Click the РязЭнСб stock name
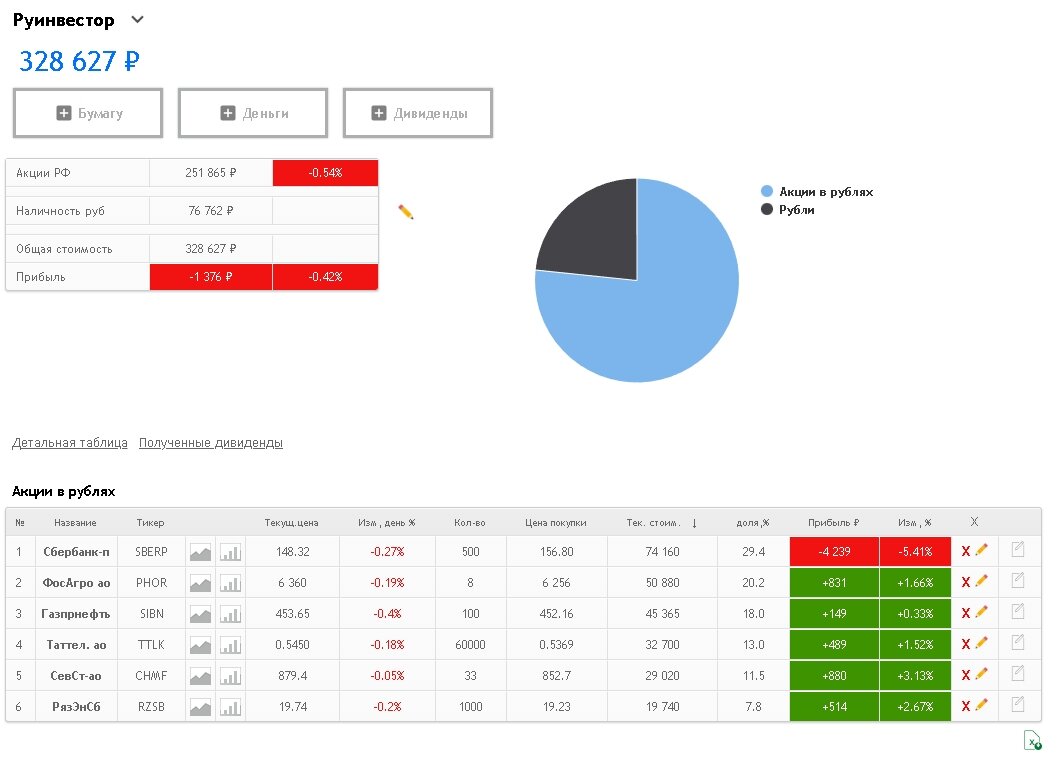 (76, 707)
